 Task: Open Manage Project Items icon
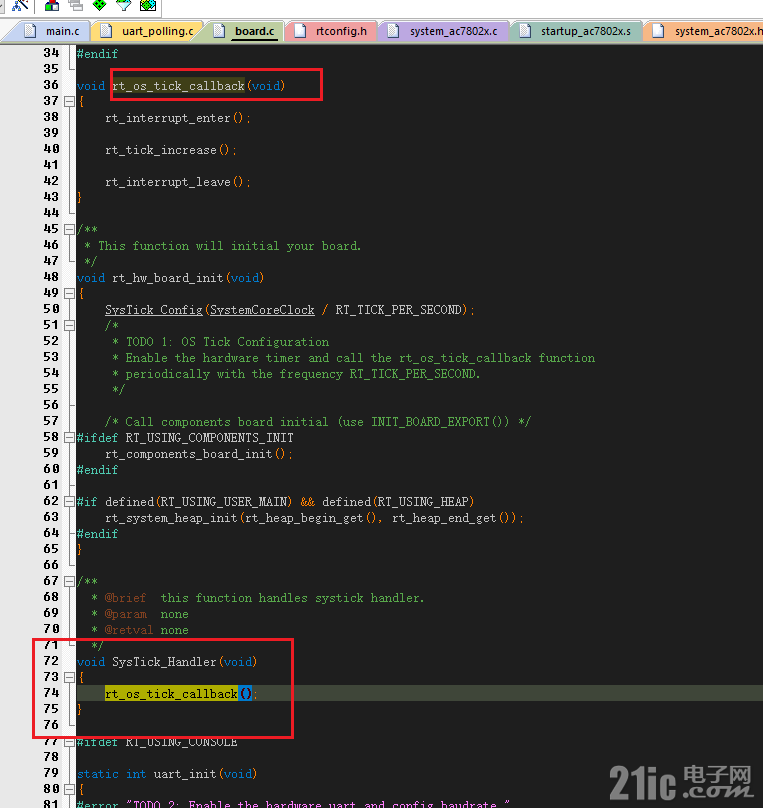click(x=52, y=5)
